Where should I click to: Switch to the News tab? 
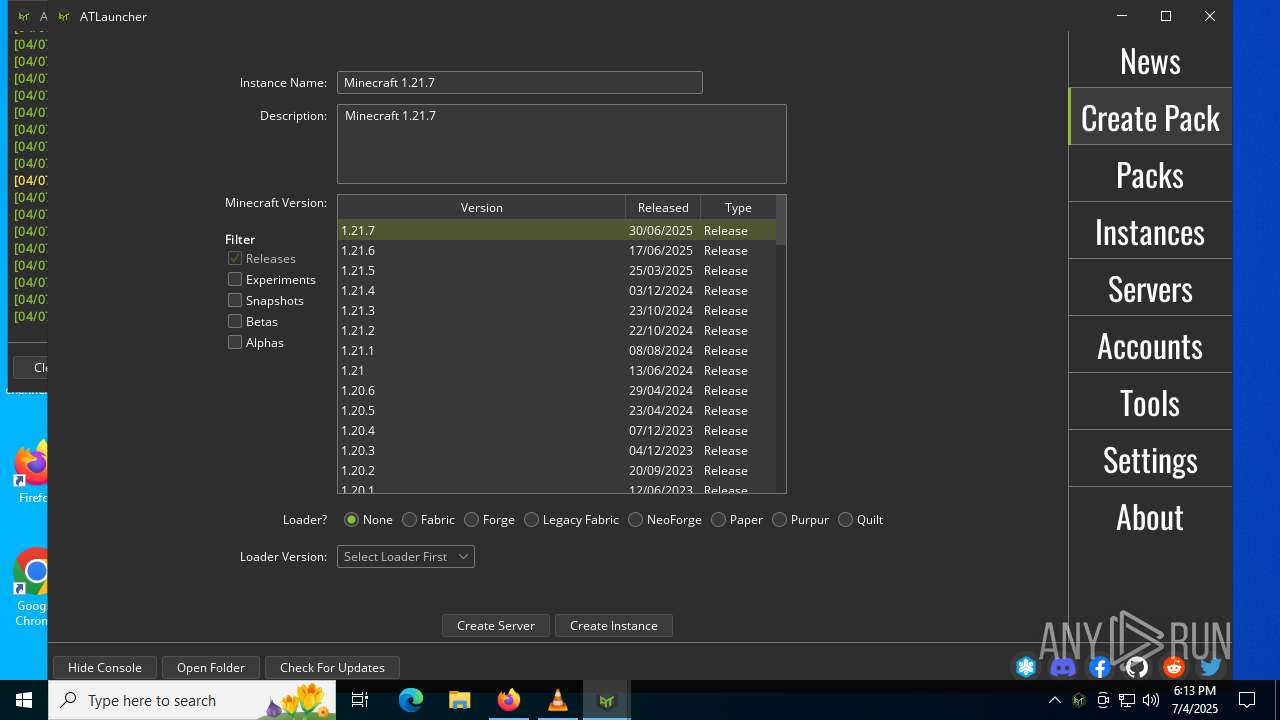coord(1150,61)
